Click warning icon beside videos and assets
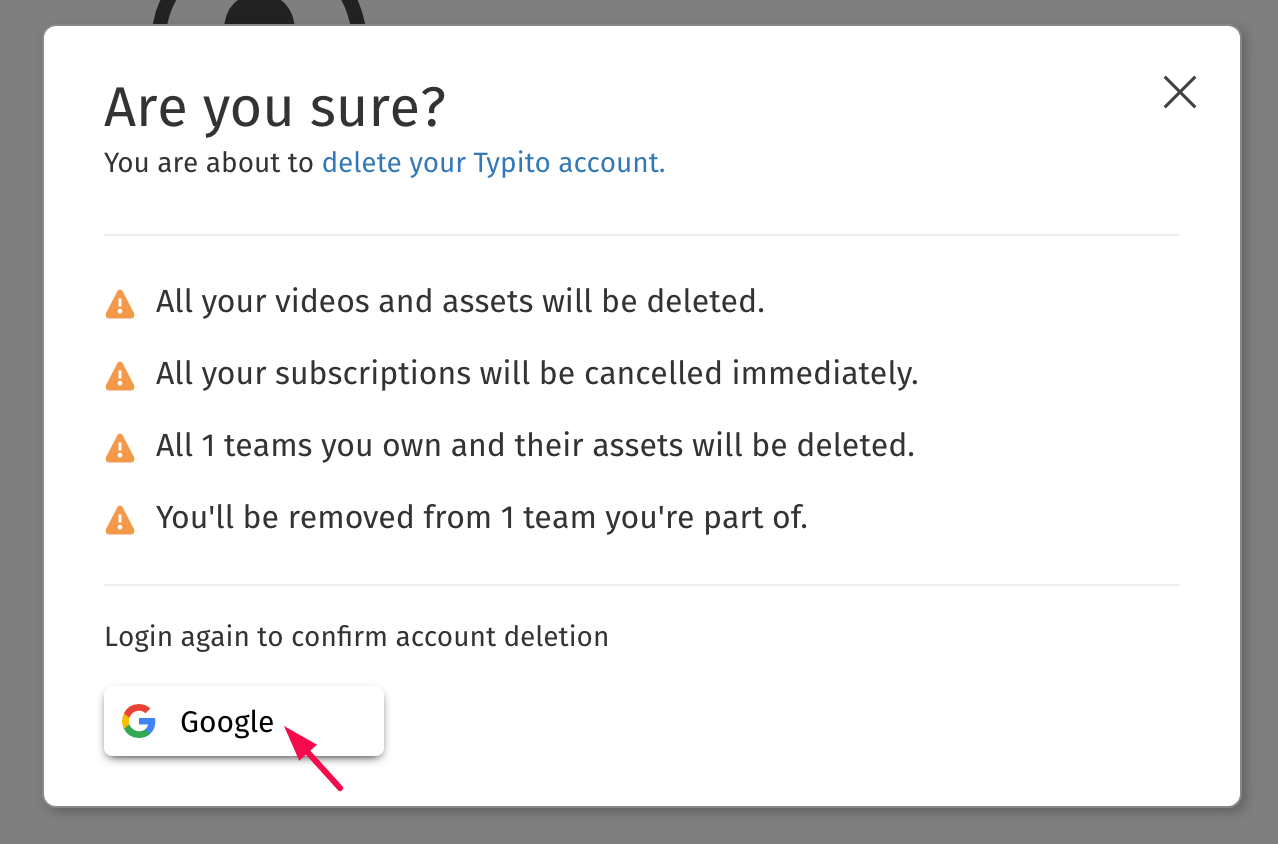This screenshot has width=1278, height=844. 120,303
